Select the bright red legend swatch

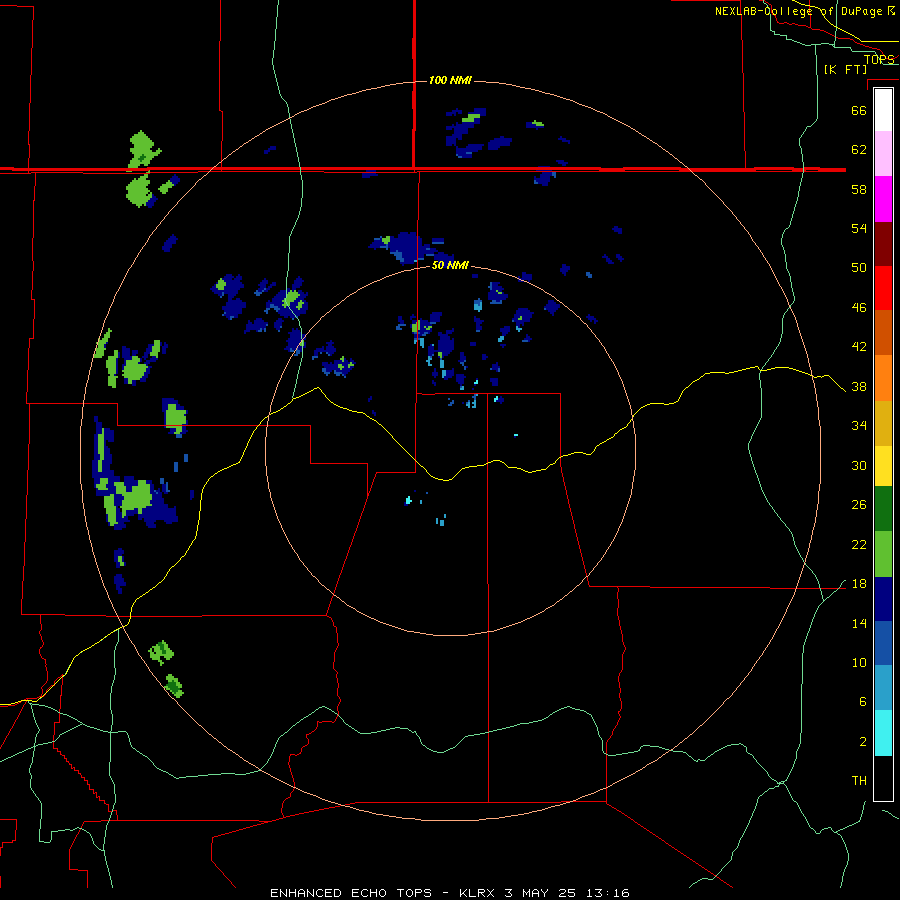point(883,288)
